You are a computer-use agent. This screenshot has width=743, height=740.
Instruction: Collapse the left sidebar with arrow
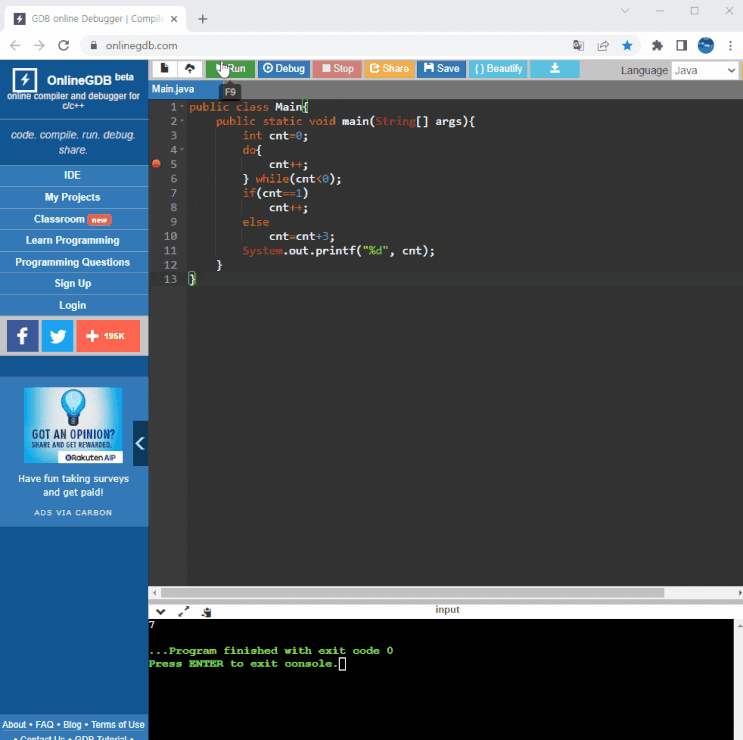click(x=140, y=443)
